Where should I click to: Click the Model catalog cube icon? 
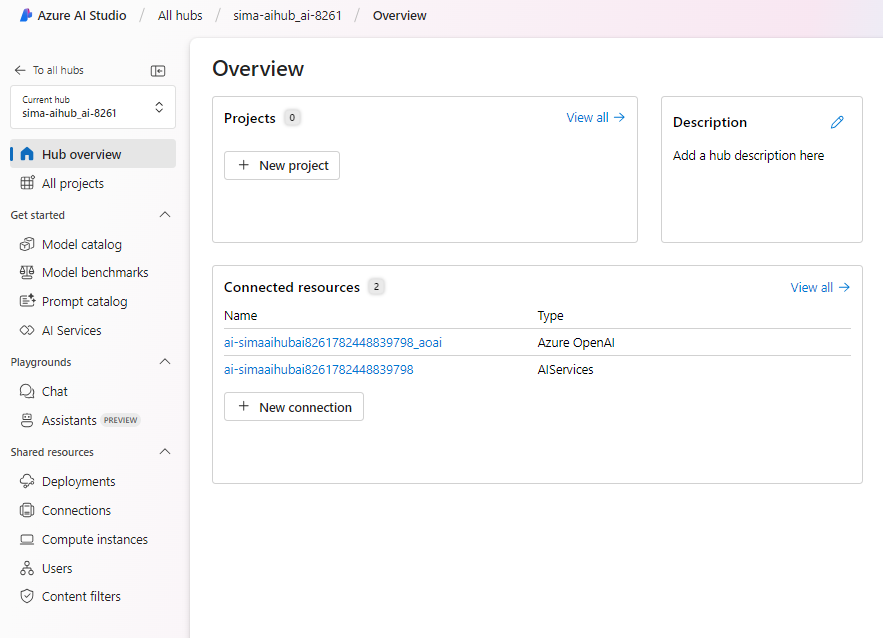pos(27,244)
